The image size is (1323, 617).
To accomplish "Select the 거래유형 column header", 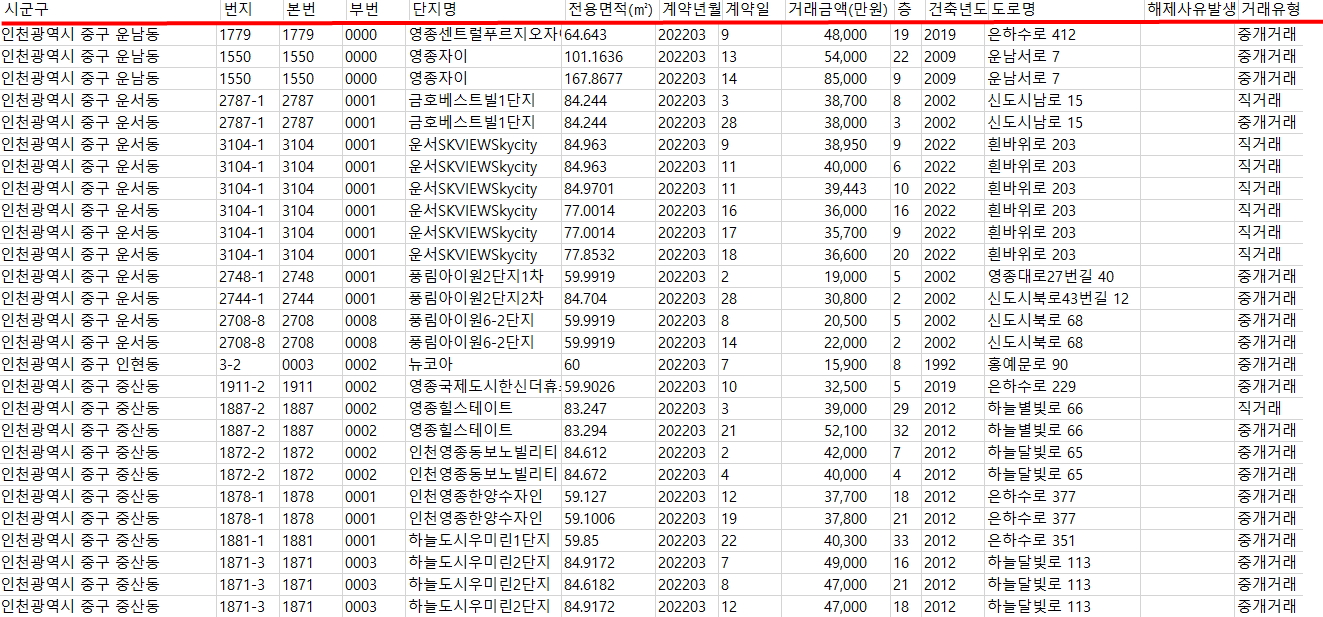I will [x=1271, y=9].
